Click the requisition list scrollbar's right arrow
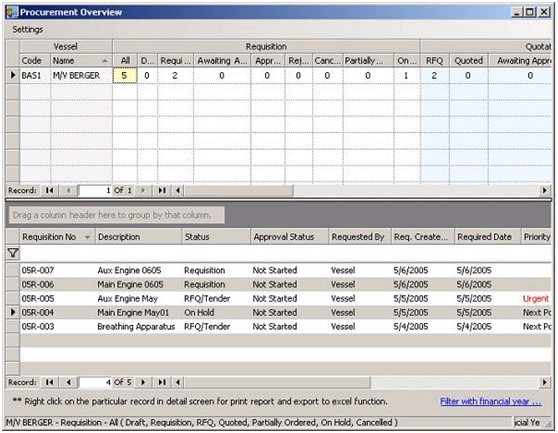The height and width of the screenshot is (433, 558). click(544, 382)
